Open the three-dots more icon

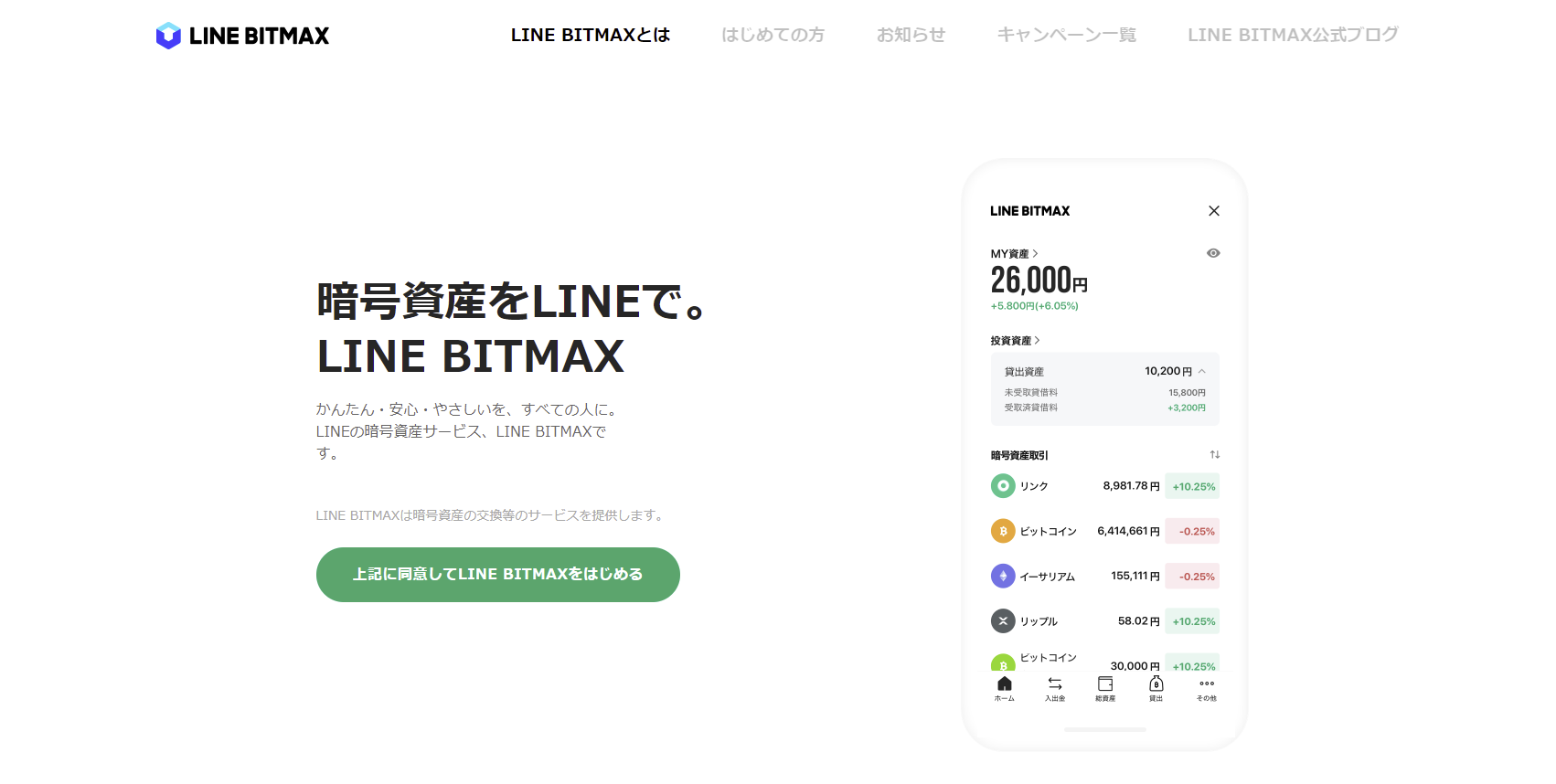(1207, 683)
